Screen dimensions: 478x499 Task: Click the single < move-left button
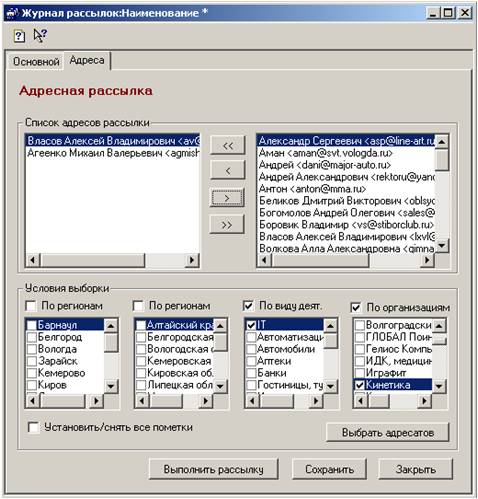tap(228, 171)
